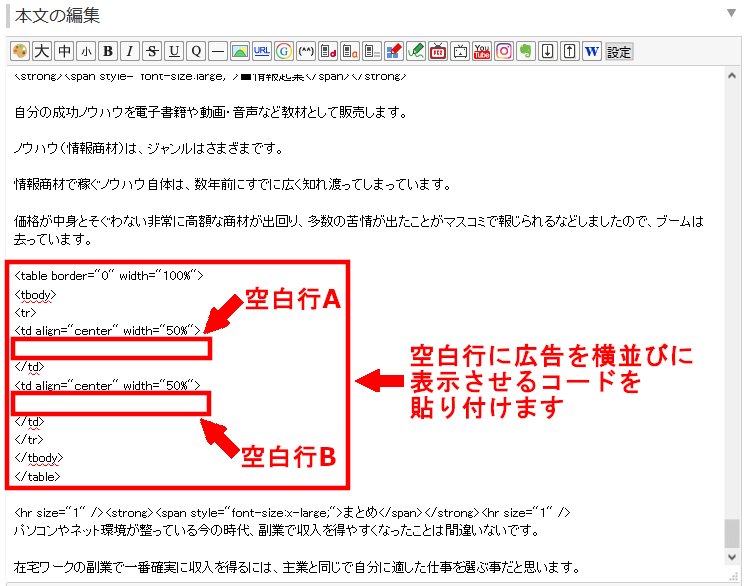745x586 pixels.
Task: Apply small font size (小)
Action: click(x=86, y=51)
